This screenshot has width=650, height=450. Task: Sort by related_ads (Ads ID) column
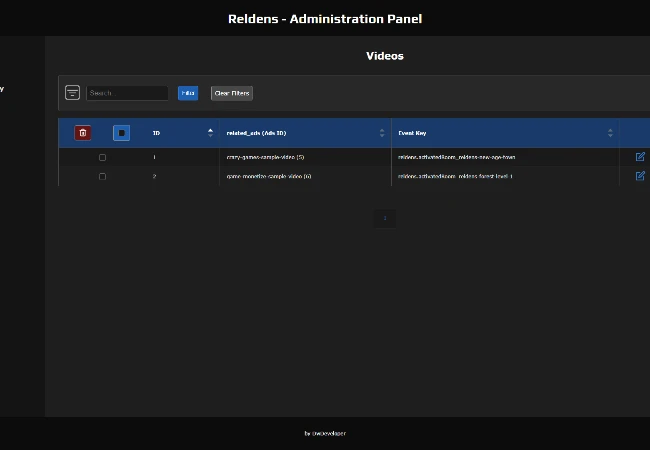pyautogui.click(x=382, y=133)
